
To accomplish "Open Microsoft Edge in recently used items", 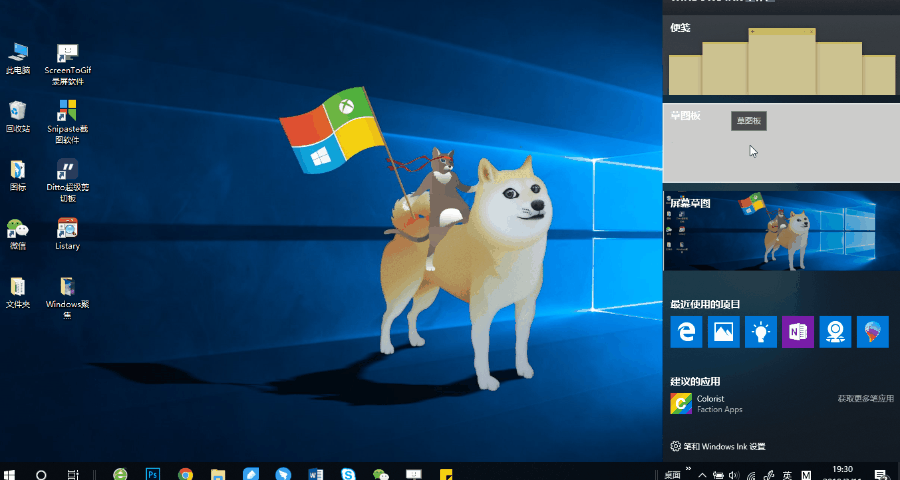I will (x=687, y=332).
